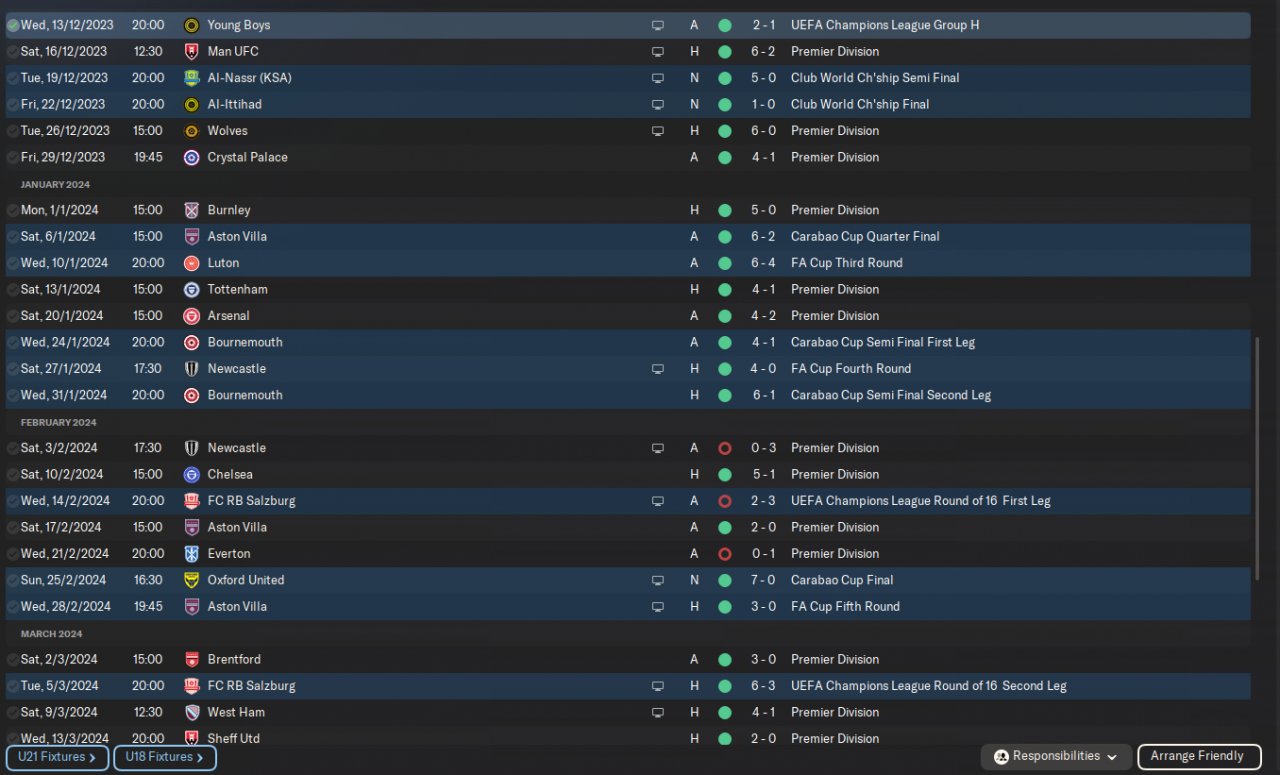Click the Oxford United club badge

pos(192,581)
